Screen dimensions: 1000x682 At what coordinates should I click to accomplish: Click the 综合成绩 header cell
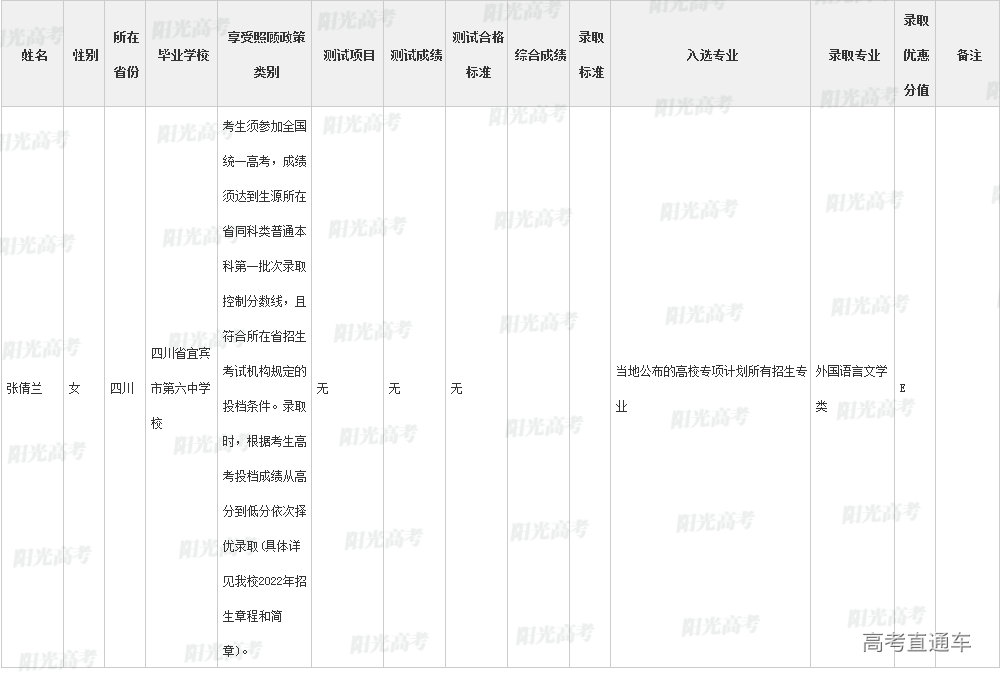point(540,55)
